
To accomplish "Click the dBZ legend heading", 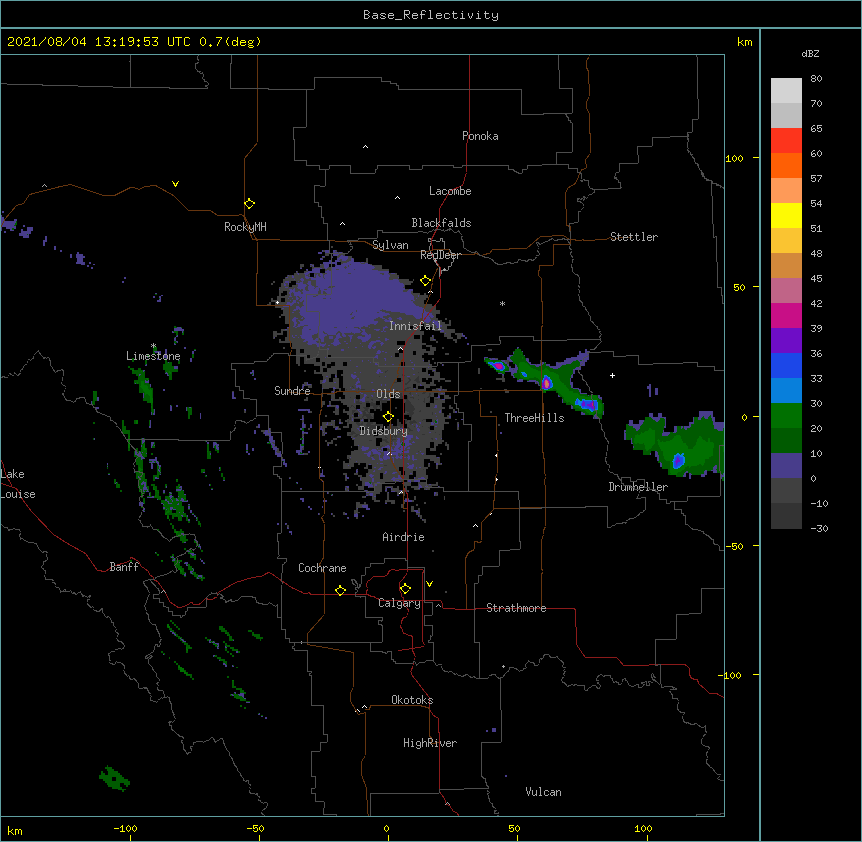I will tap(810, 53).
